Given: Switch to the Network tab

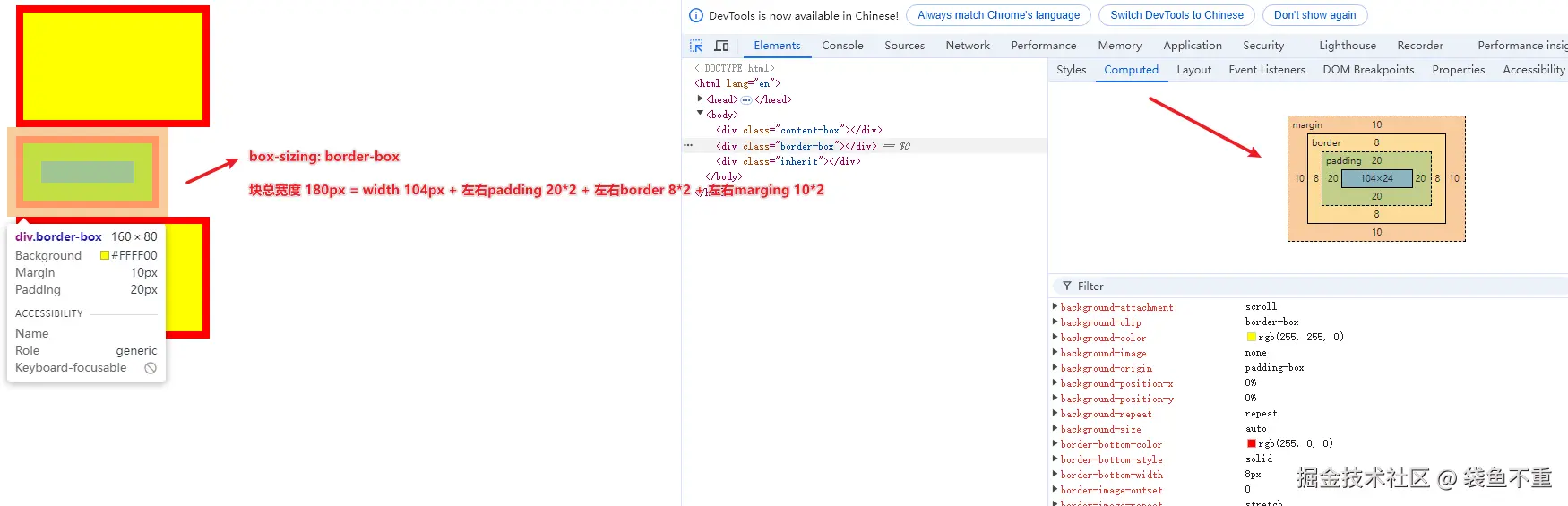Looking at the screenshot, I should click(x=968, y=46).
